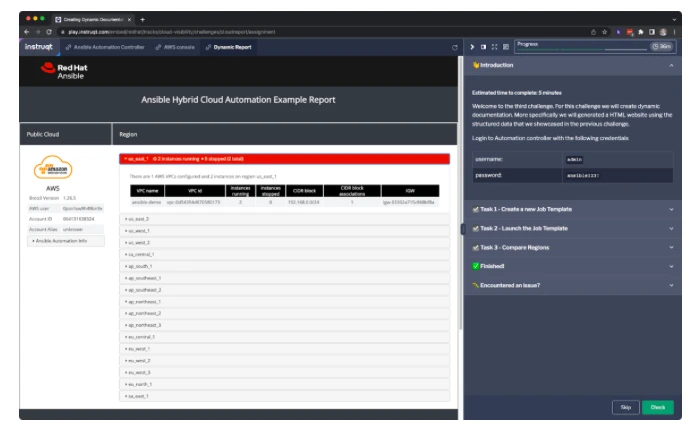Click the share icon in address bar
Screen dimensions: 693x432
(593, 32)
